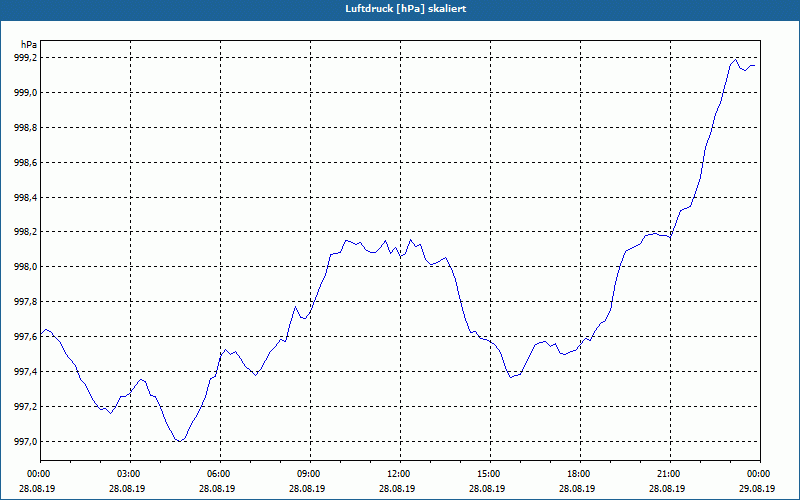This screenshot has height=500, width=800.
Task: Click the 997,2 y-axis value
Action: pyautogui.click(x=25, y=407)
